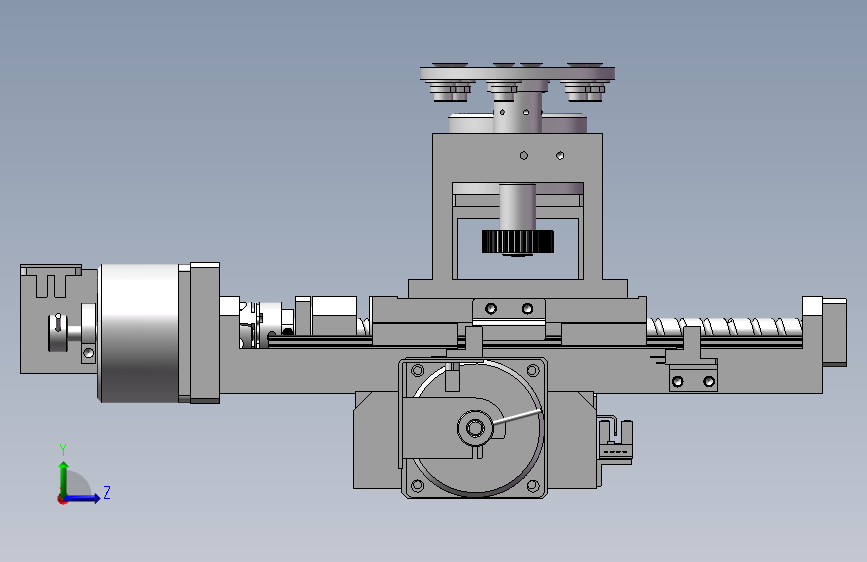Select the circular motor face at the bottom

478,429
